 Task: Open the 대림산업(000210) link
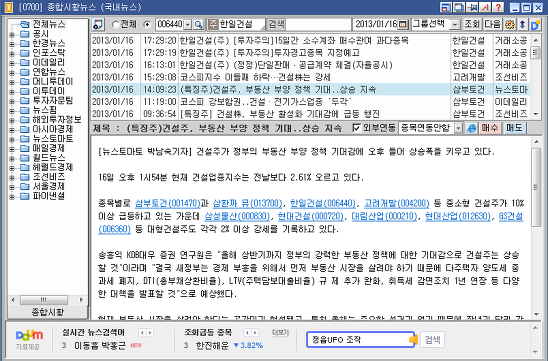click(384, 216)
